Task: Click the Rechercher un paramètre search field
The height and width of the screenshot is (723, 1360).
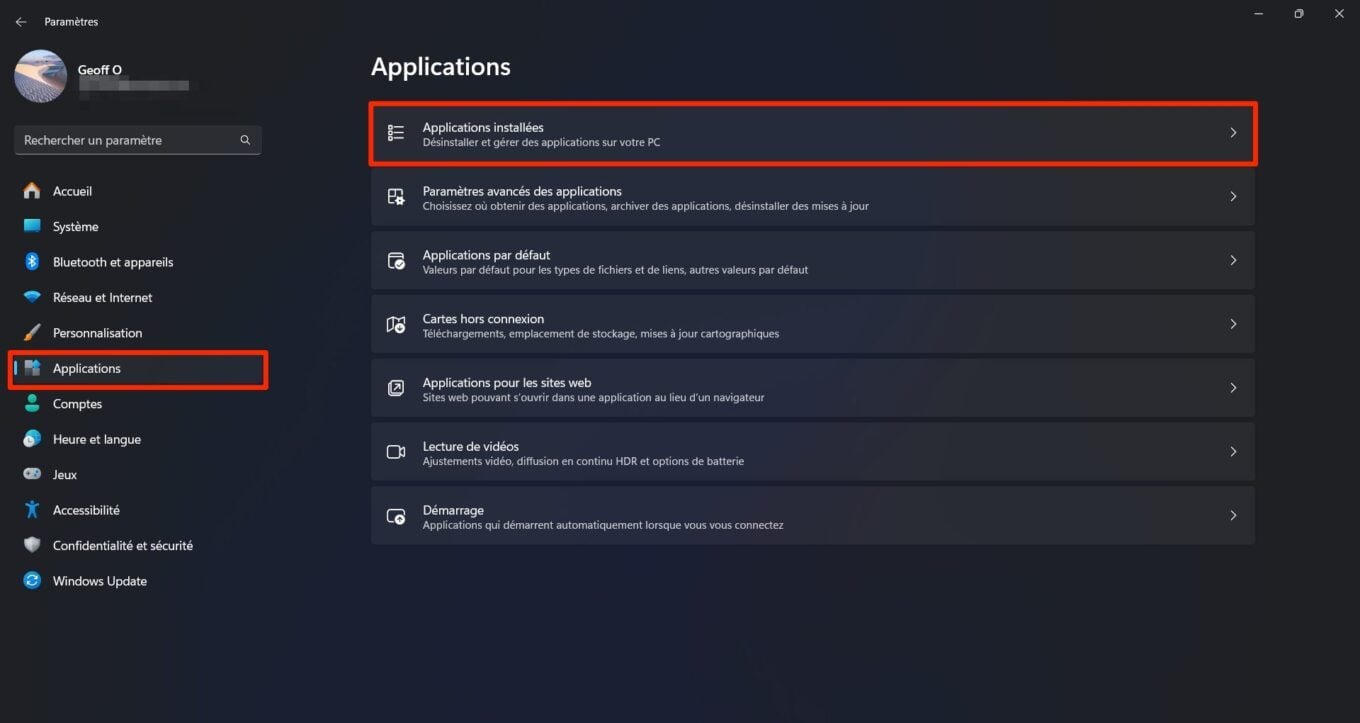Action: point(138,140)
